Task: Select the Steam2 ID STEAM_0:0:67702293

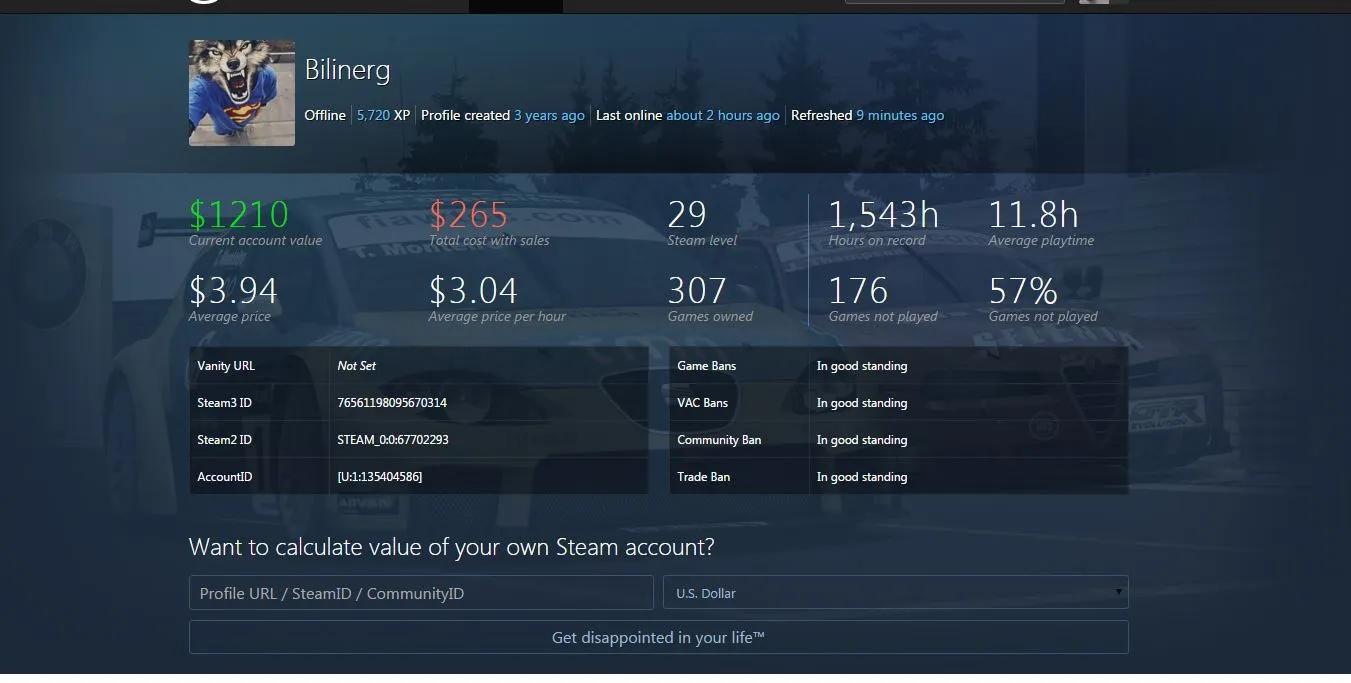Action: point(393,440)
